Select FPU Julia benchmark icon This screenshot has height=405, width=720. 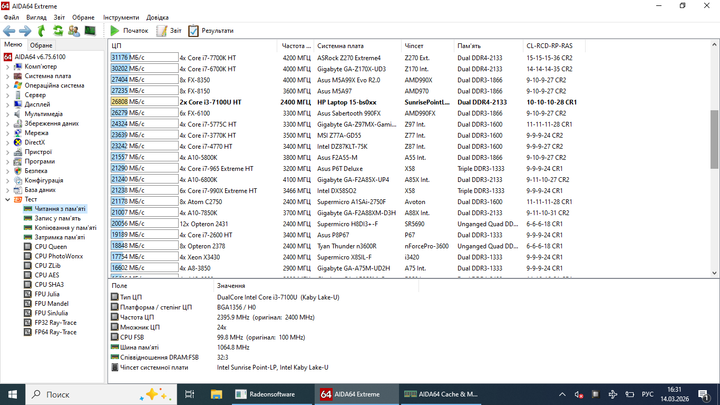tap(28, 294)
